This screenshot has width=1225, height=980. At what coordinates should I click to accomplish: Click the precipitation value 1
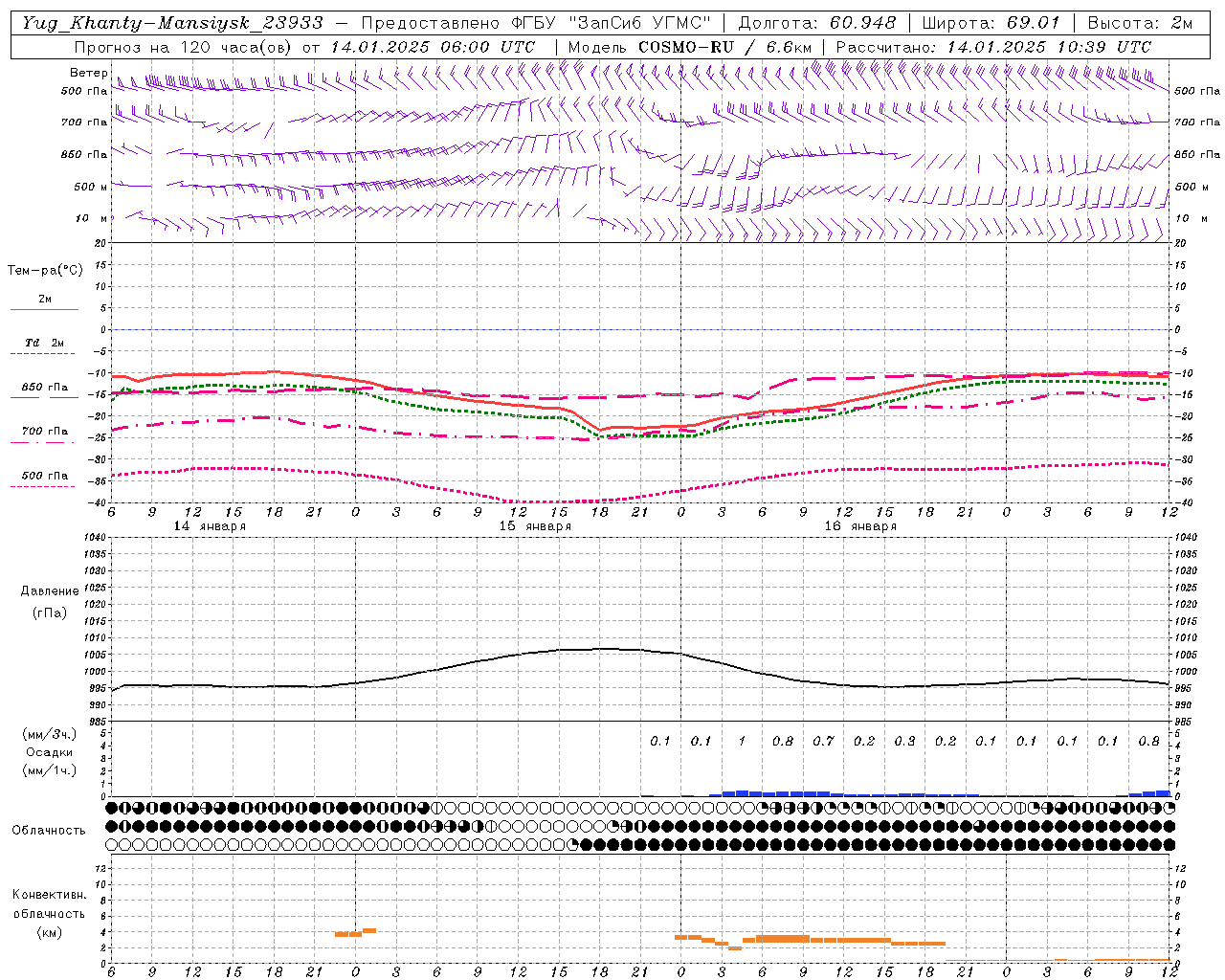pos(742,742)
